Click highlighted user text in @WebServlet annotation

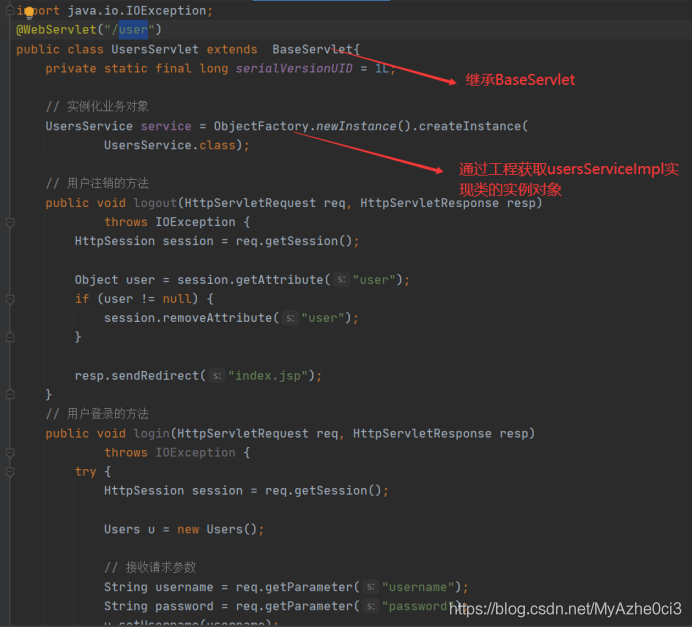(x=133, y=30)
